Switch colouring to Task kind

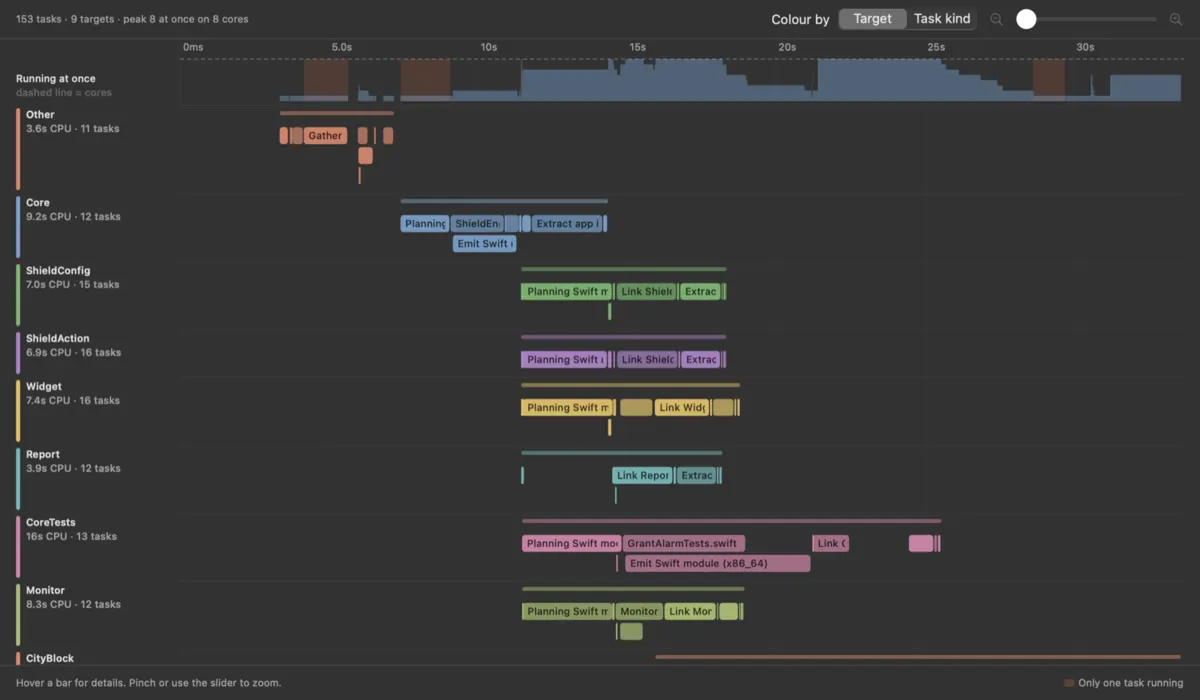[942, 19]
